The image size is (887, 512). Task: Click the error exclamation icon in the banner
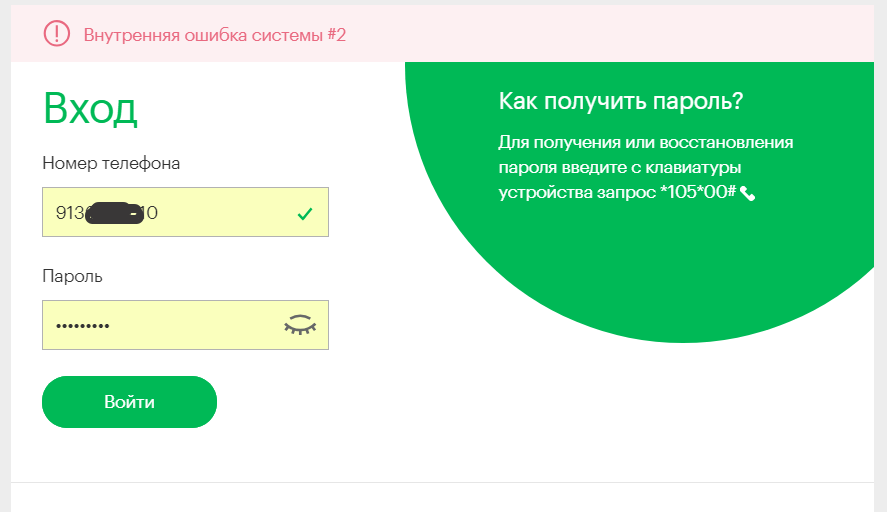coord(57,34)
